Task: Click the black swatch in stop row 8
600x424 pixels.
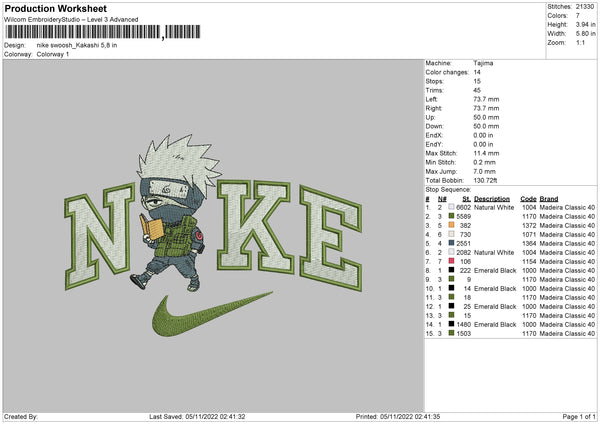Action: [451, 270]
